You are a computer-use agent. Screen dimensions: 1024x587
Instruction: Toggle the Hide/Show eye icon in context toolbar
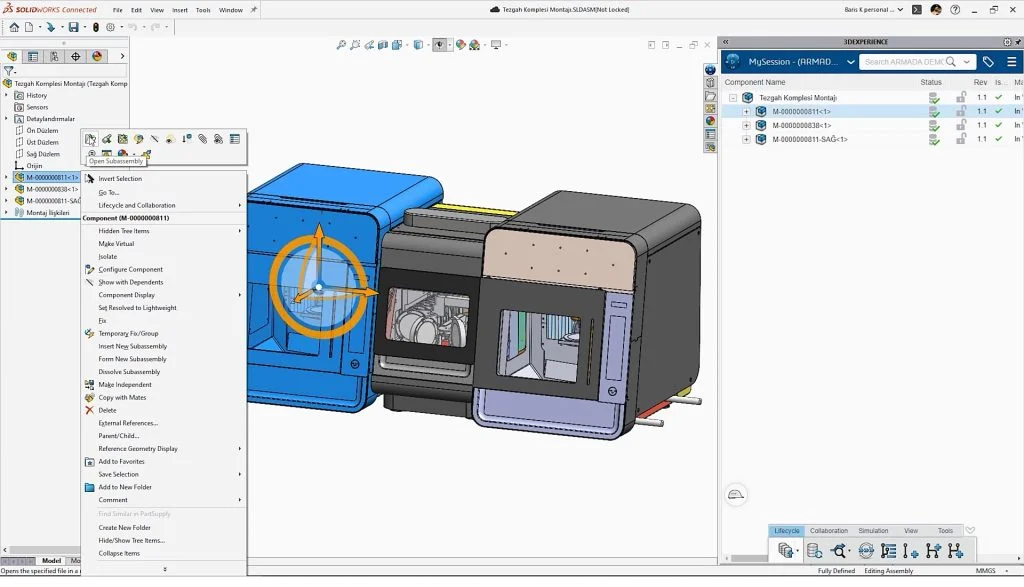click(x=170, y=139)
